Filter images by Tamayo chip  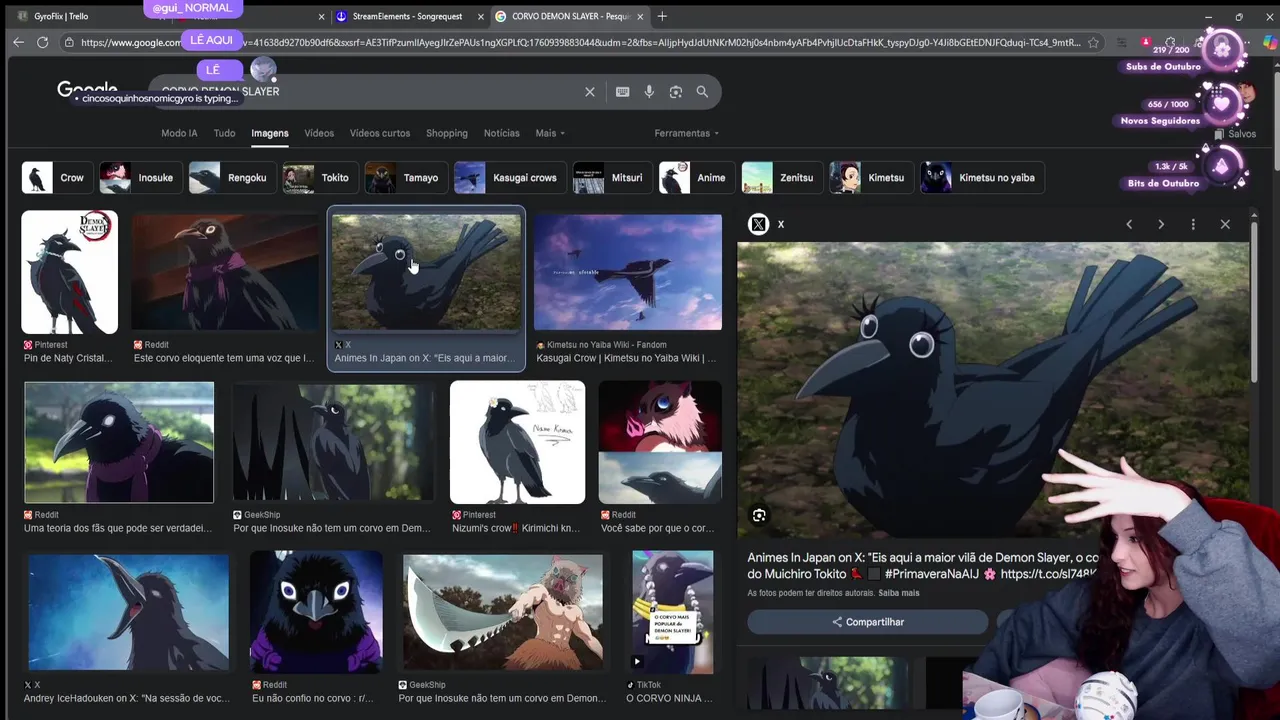pos(406,178)
